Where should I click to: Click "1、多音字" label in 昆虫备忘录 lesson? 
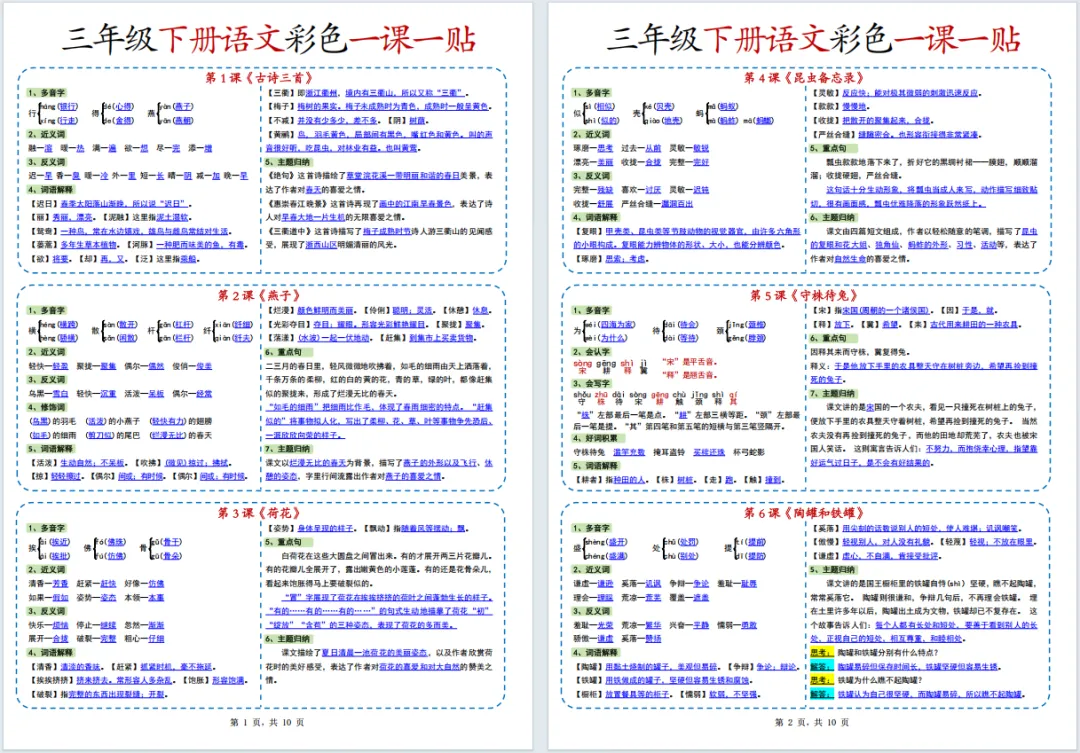pyautogui.click(x=591, y=92)
